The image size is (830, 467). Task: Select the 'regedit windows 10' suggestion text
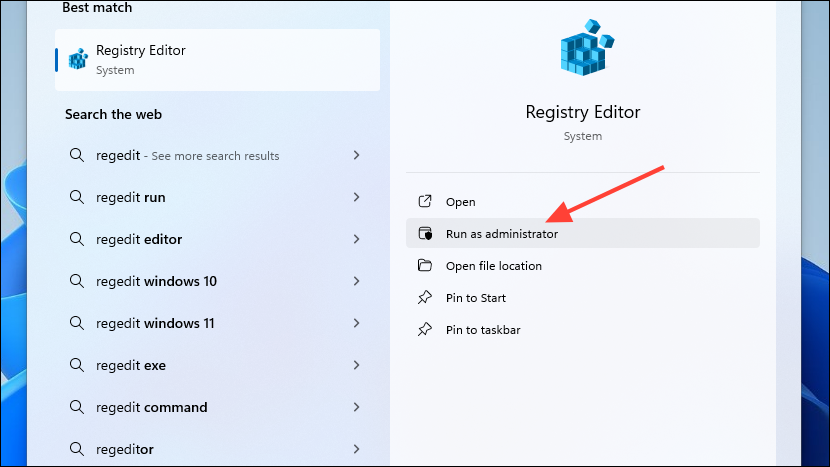(x=156, y=281)
